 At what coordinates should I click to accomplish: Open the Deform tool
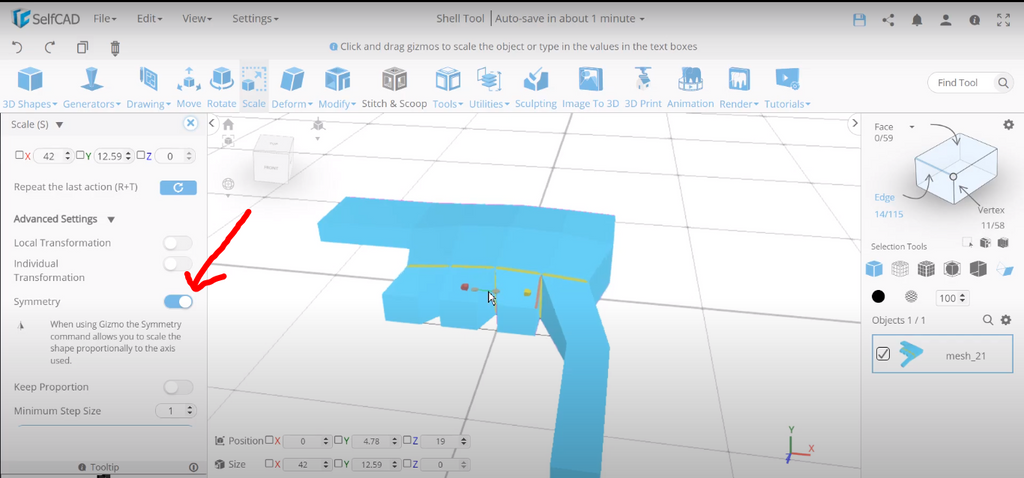[x=292, y=88]
